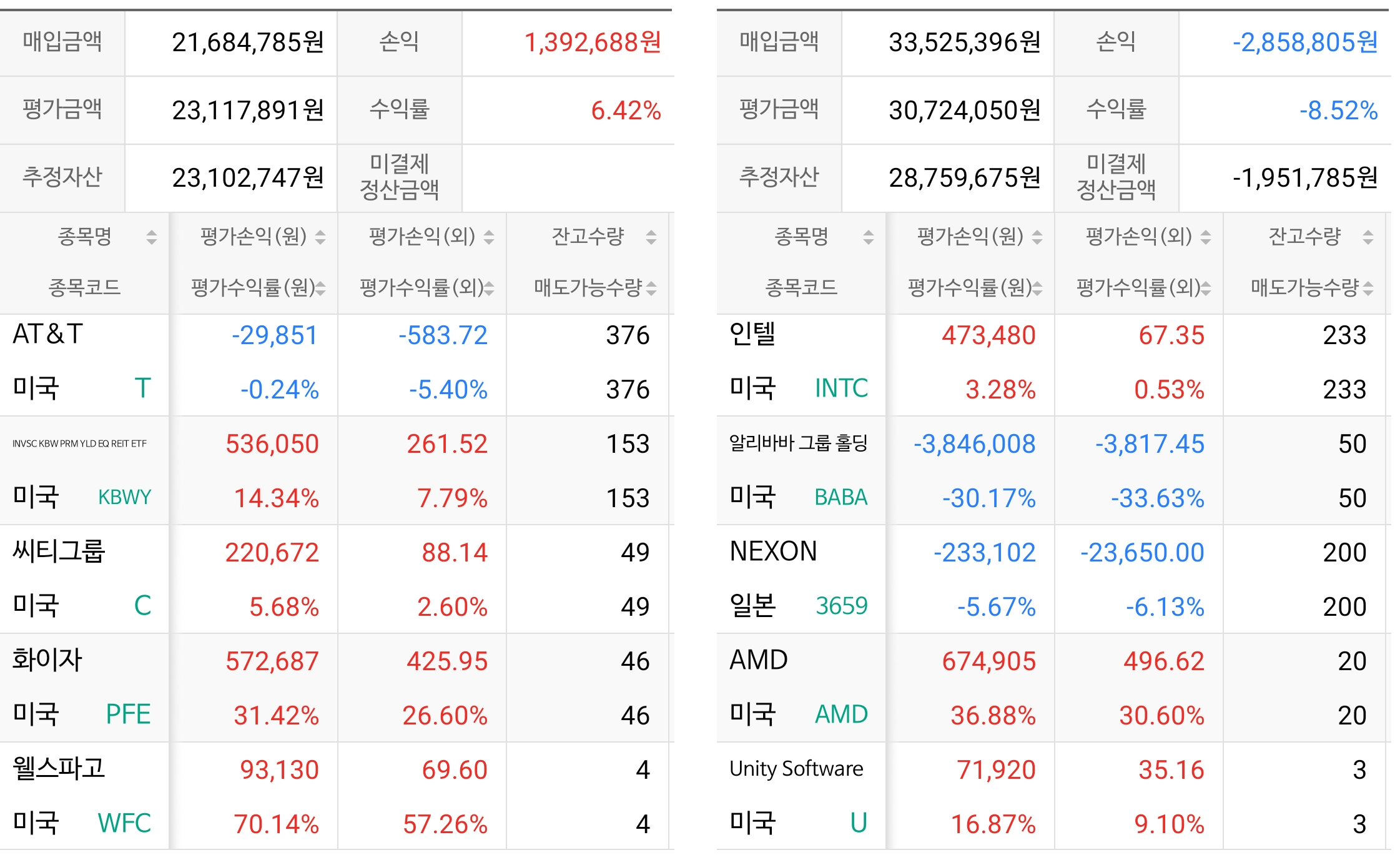Click 웰스파고 return rate 70.14%
The width and height of the screenshot is (1400, 860).
tap(276, 824)
